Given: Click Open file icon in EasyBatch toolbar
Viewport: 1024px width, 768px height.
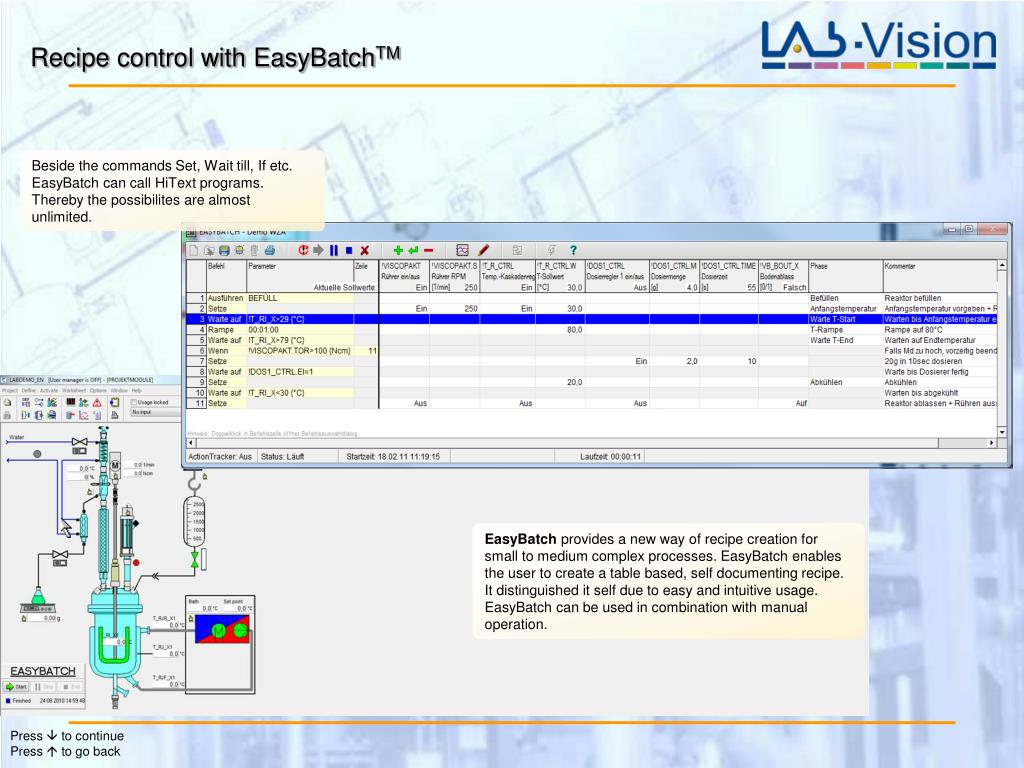Looking at the screenshot, I should coord(209,250).
